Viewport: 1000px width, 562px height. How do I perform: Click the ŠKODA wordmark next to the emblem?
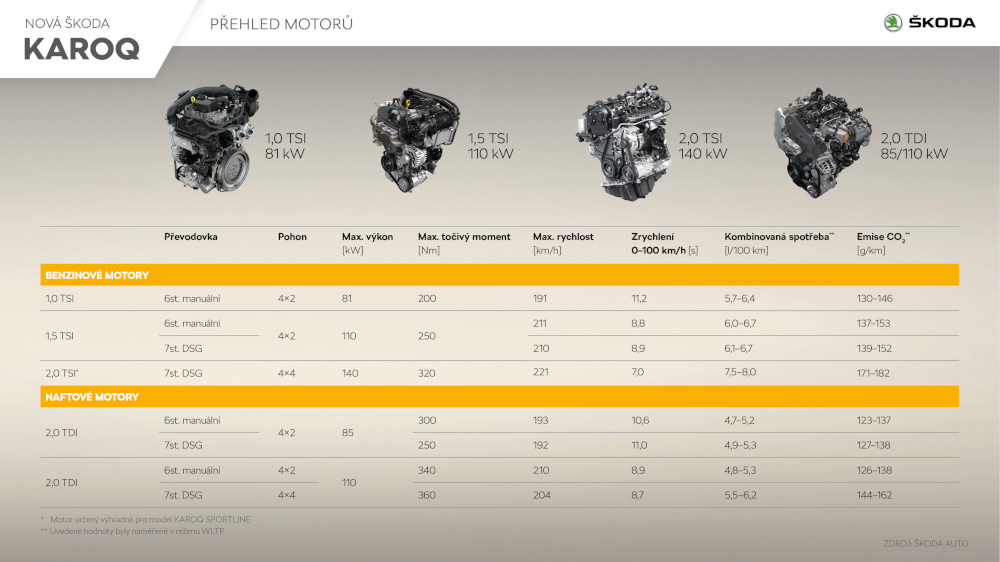(941, 23)
